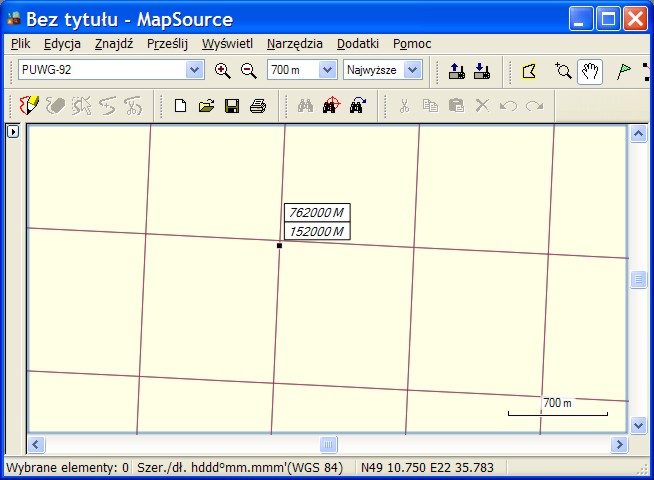Screen dimensions: 654x480
Task: Close the MapSource window
Action: [635, 19]
